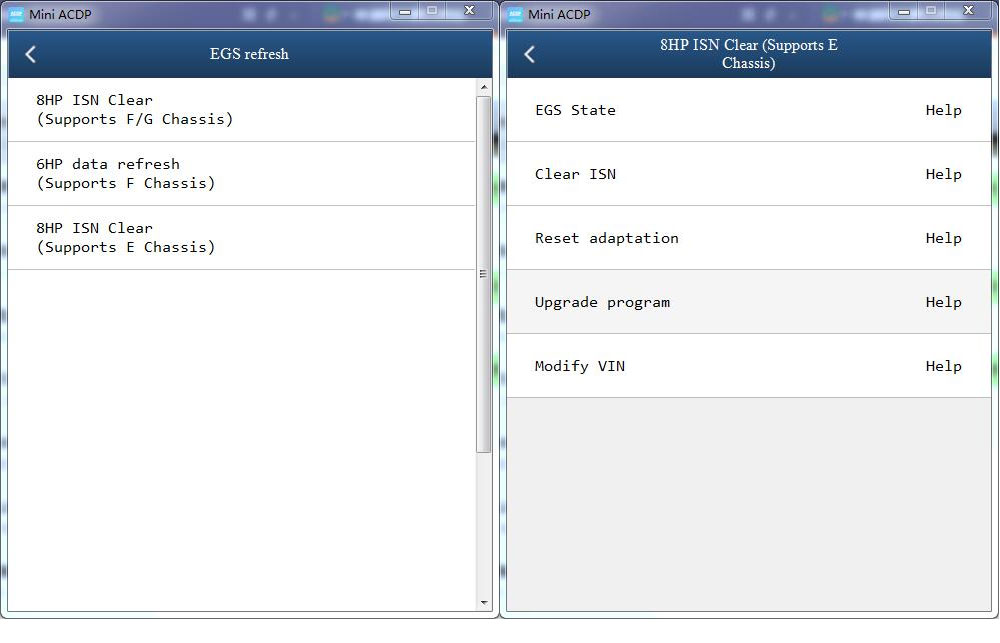This screenshot has height=643, width=1000.
Task: Open Help for EGS State
Action: click(943, 110)
